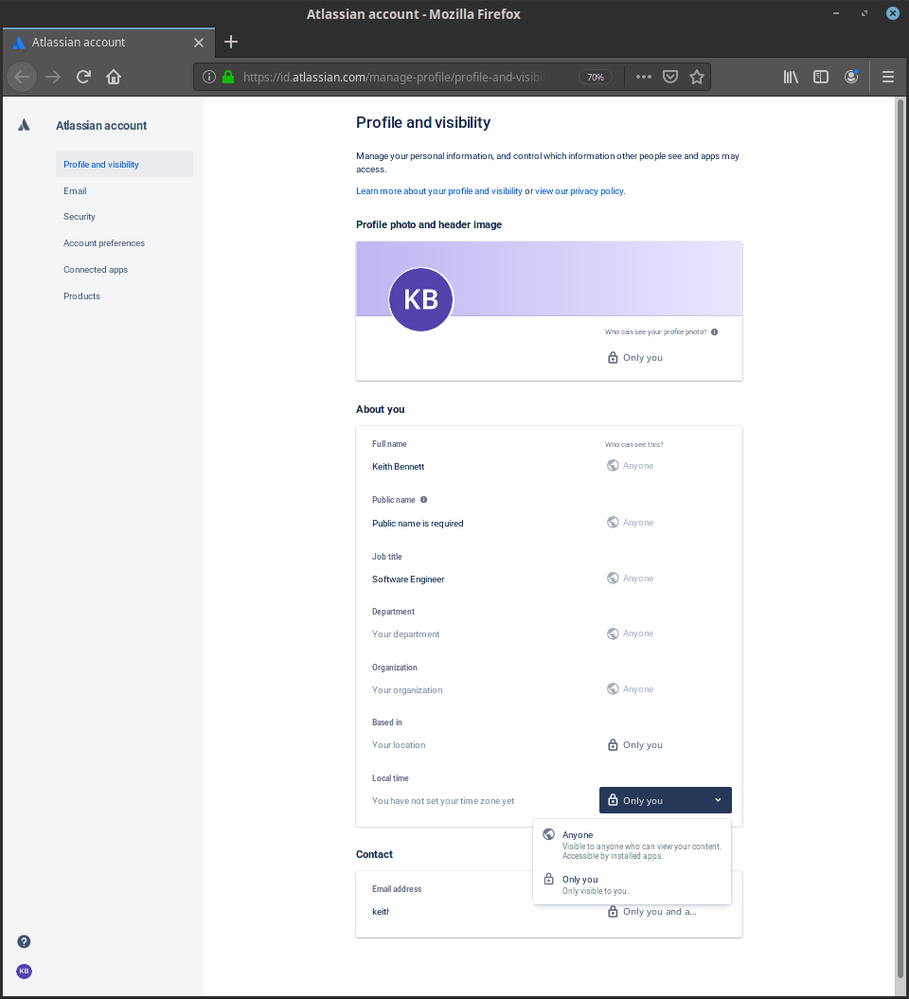Toggle the Firefox sidebar view
Viewport: 909px width, 999px height.
tap(821, 77)
